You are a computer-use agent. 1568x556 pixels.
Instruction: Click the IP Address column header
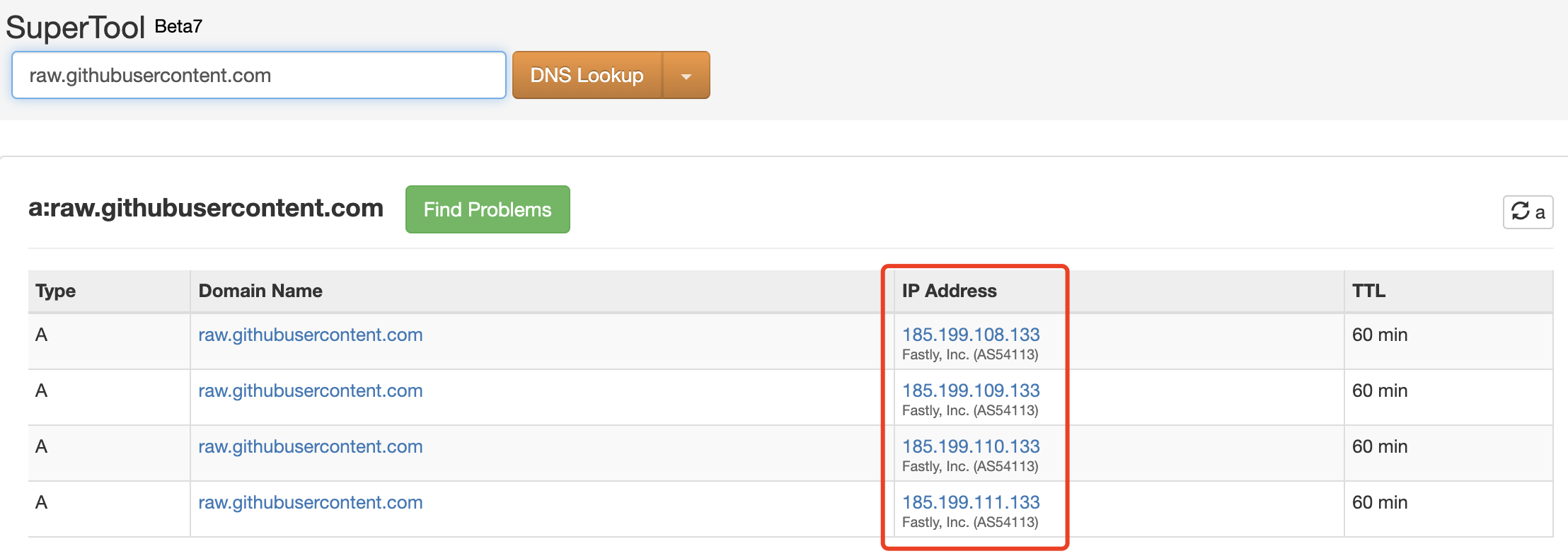coord(949,291)
